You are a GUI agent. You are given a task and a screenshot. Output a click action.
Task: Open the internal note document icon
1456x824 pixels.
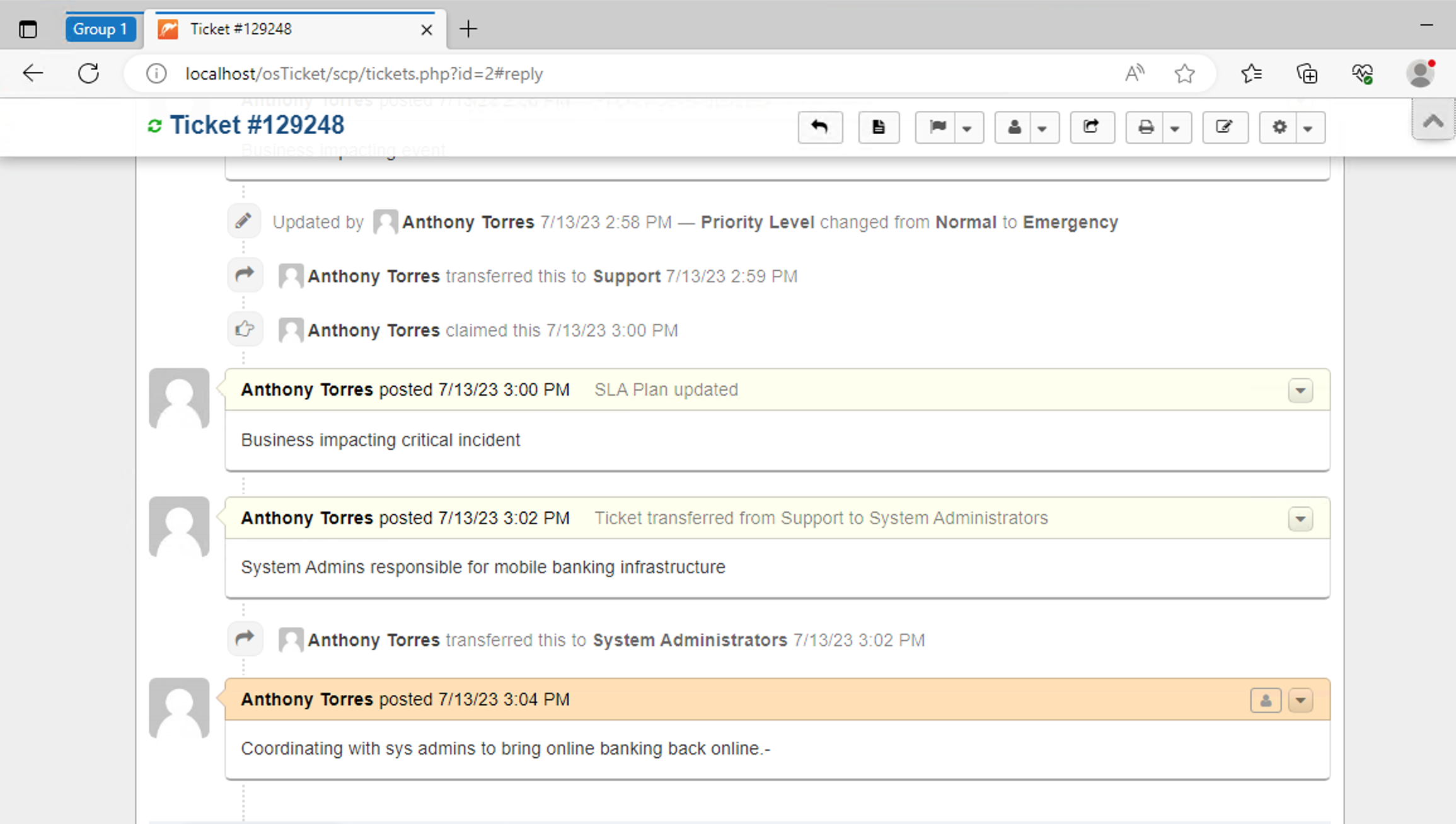point(879,127)
